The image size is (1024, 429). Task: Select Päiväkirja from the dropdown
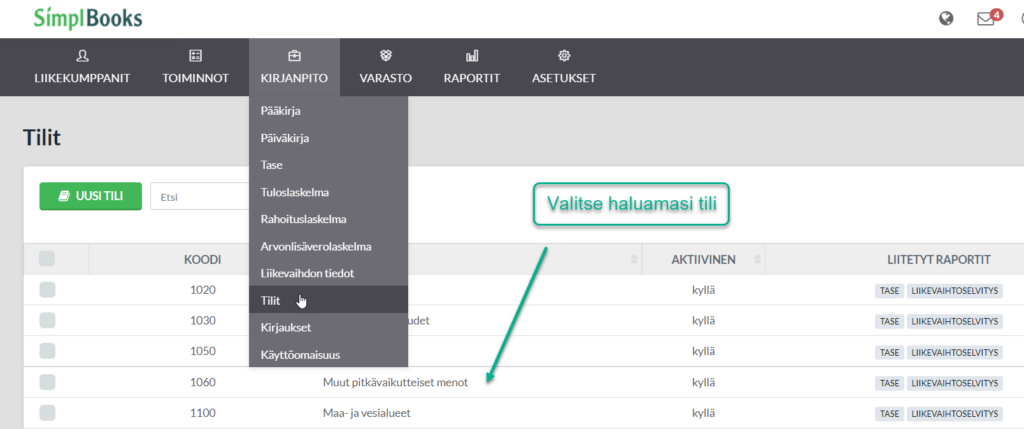pos(328,138)
